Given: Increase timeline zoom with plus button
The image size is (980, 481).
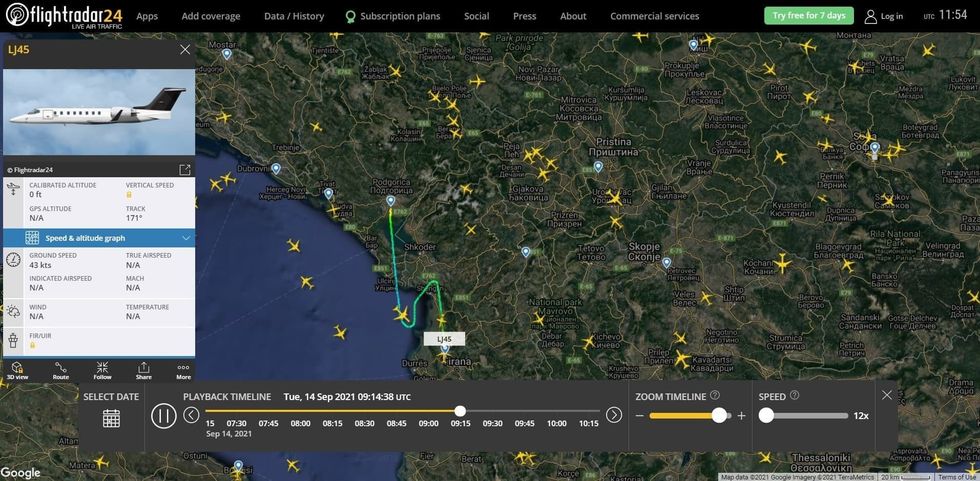Looking at the screenshot, I should pos(741,416).
